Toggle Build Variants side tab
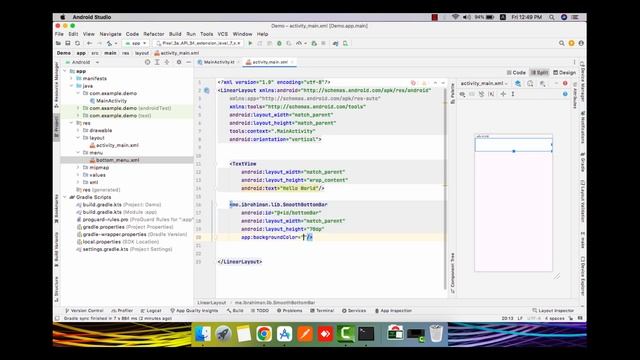Image resolution: width=640 pixels, height=360 pixels. [56, 249]
